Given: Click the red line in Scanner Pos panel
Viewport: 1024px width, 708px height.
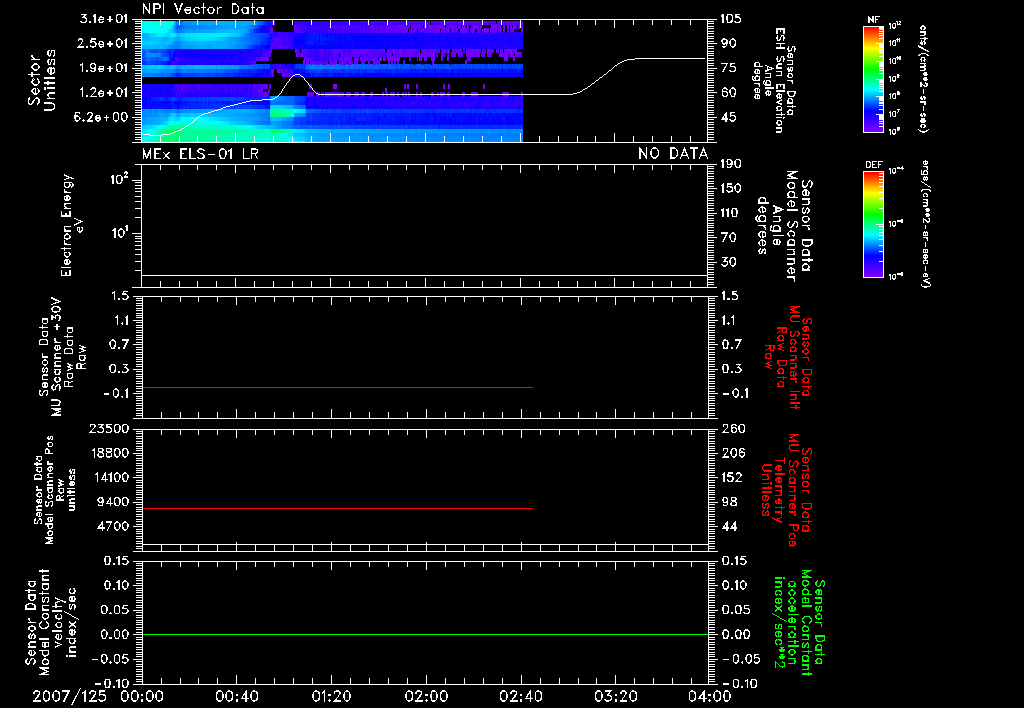Looking at the screenshot, I should 337,508.
